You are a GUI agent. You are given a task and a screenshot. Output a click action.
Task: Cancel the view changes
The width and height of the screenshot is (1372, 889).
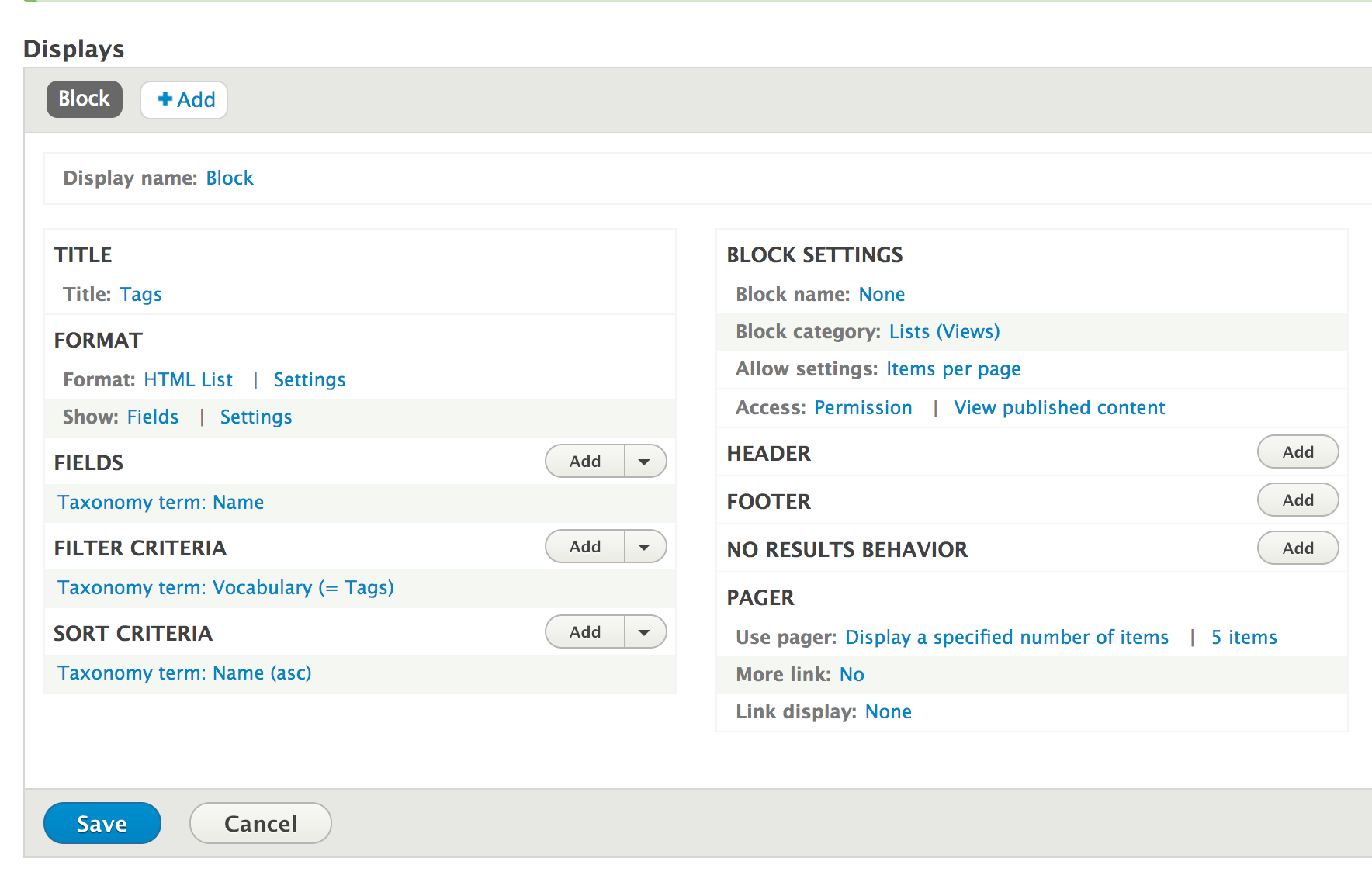coord(260,823)
